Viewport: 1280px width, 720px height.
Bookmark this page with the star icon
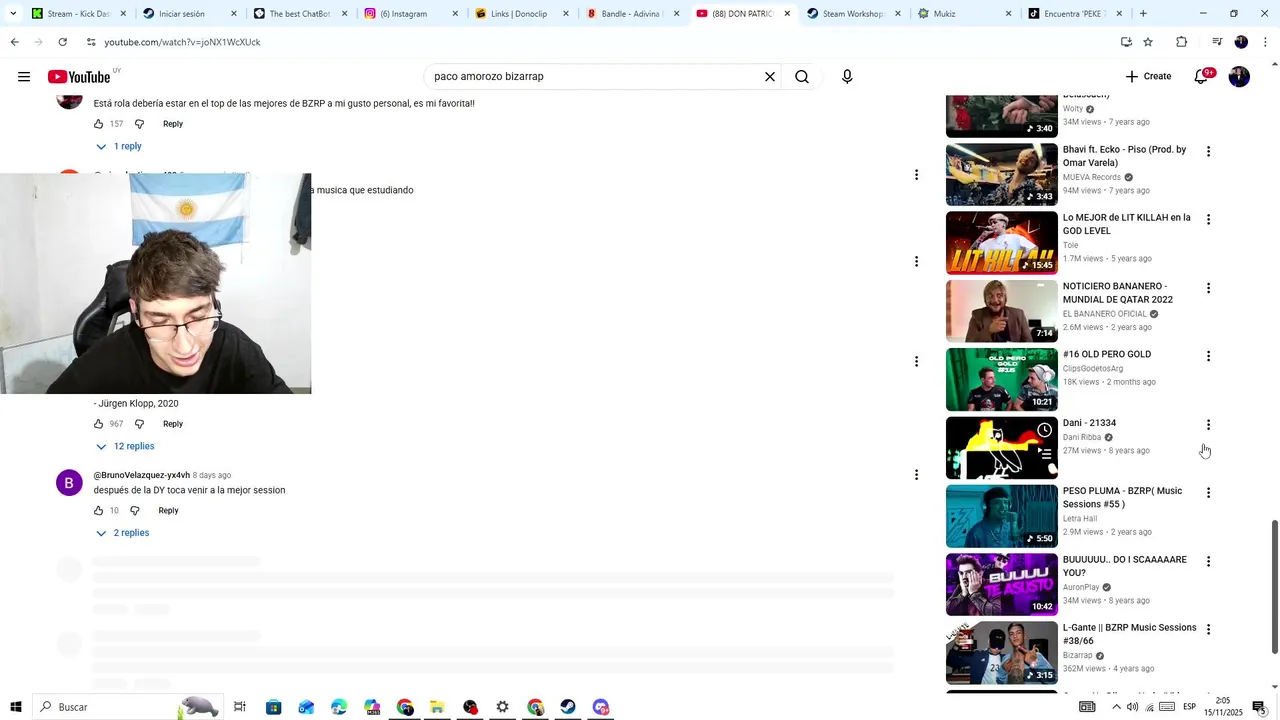point(1148,42)
